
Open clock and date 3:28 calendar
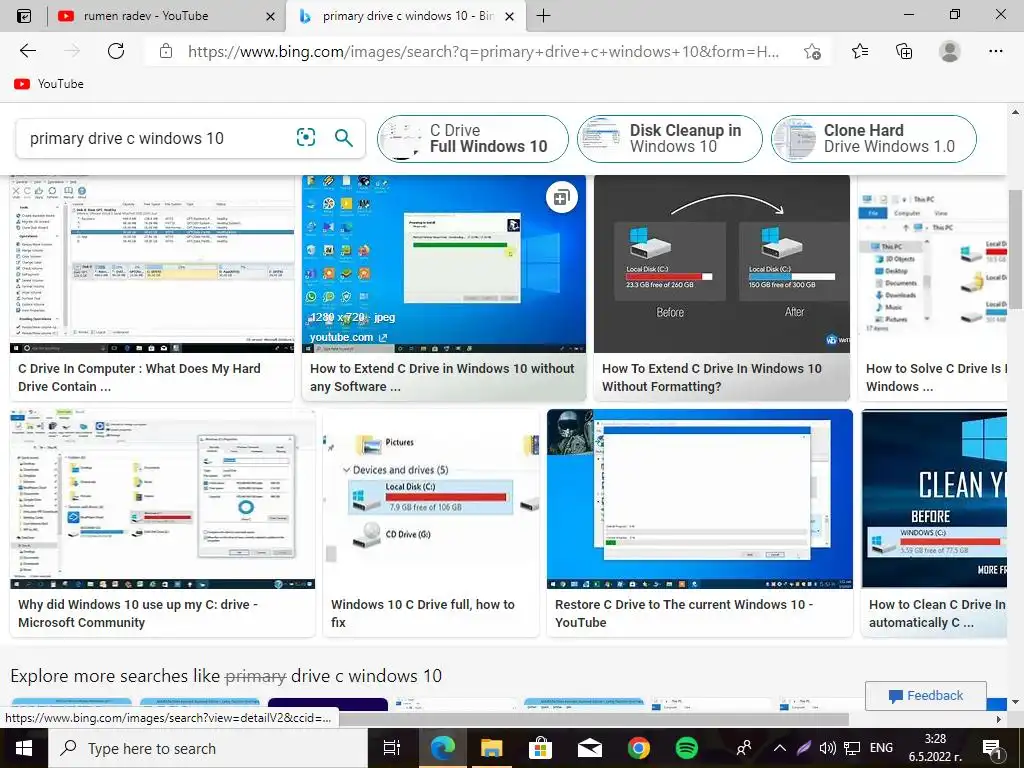click(x=935, y=748)
